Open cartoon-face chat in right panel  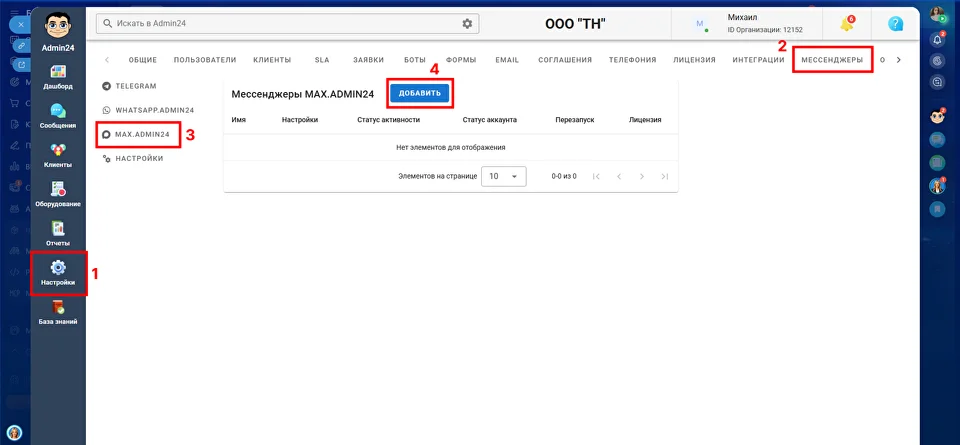pyautogui.click(x=937, y=116)
